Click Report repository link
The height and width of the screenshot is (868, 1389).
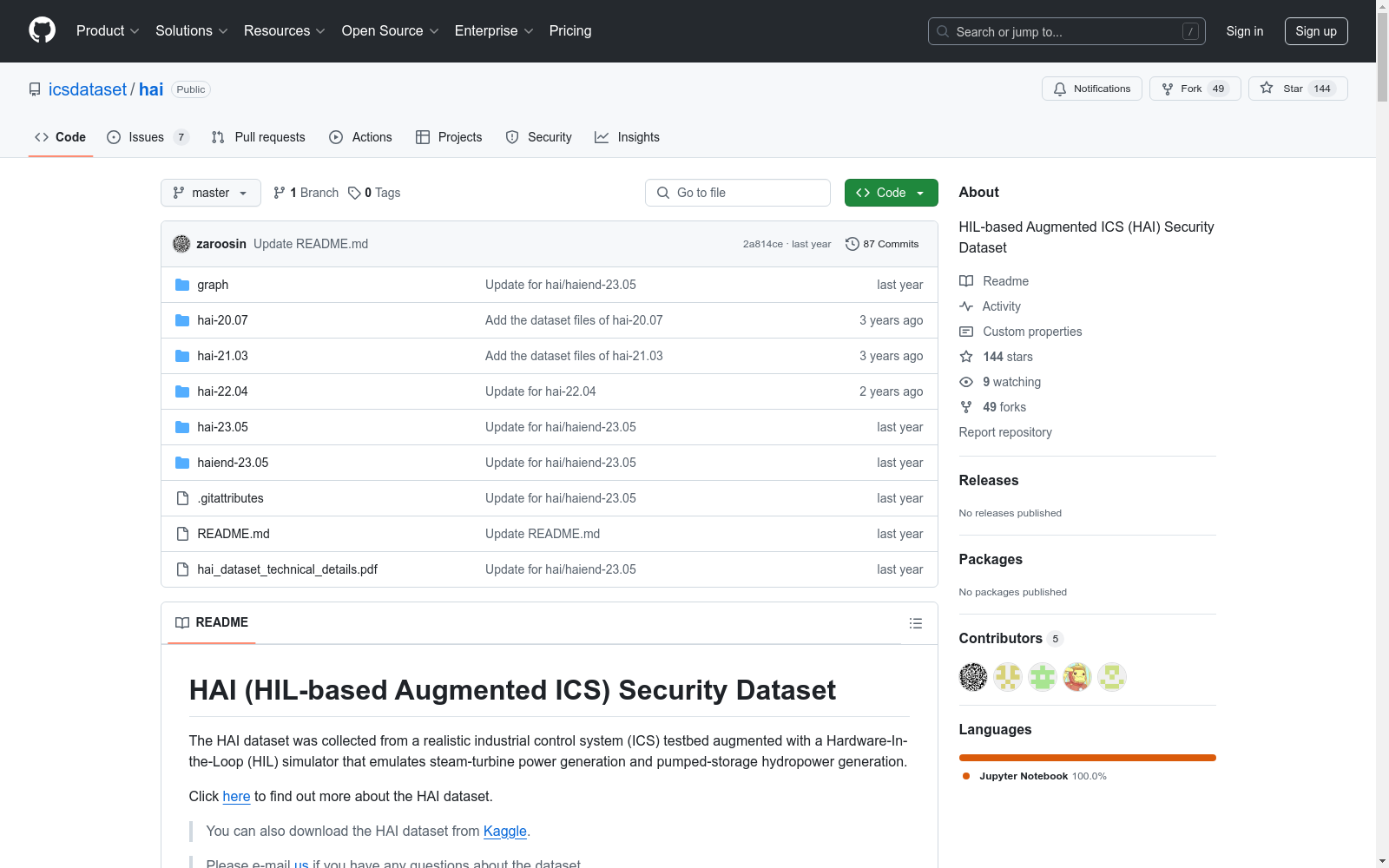[1005, 432]
